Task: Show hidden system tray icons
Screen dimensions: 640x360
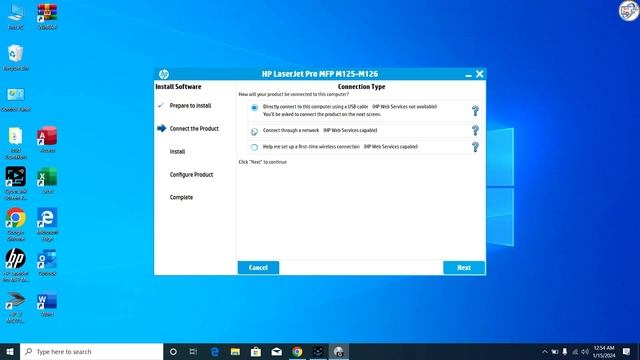Action: tap(544, 352)
